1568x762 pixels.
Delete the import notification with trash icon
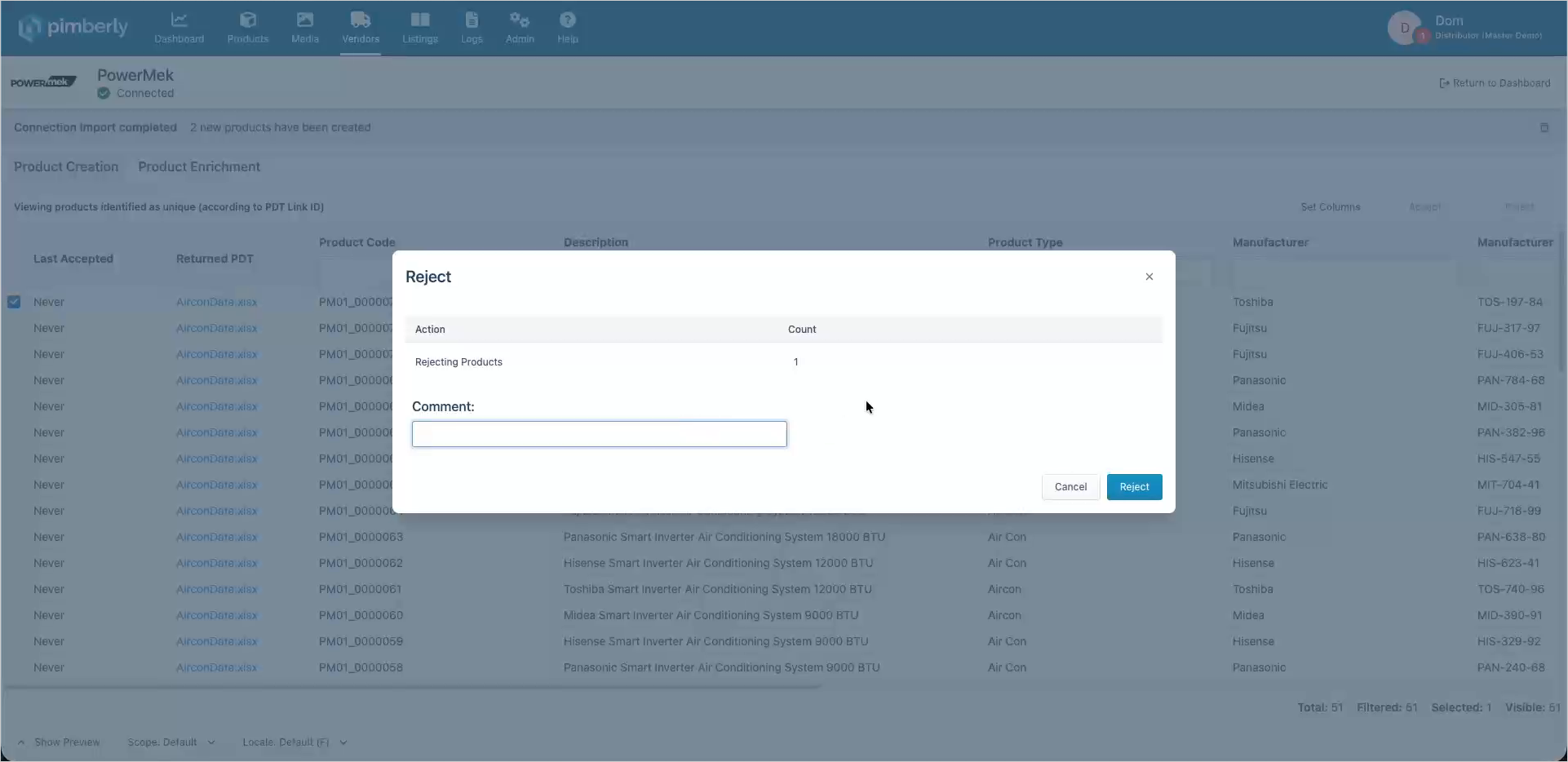[x=1544, y=127]
